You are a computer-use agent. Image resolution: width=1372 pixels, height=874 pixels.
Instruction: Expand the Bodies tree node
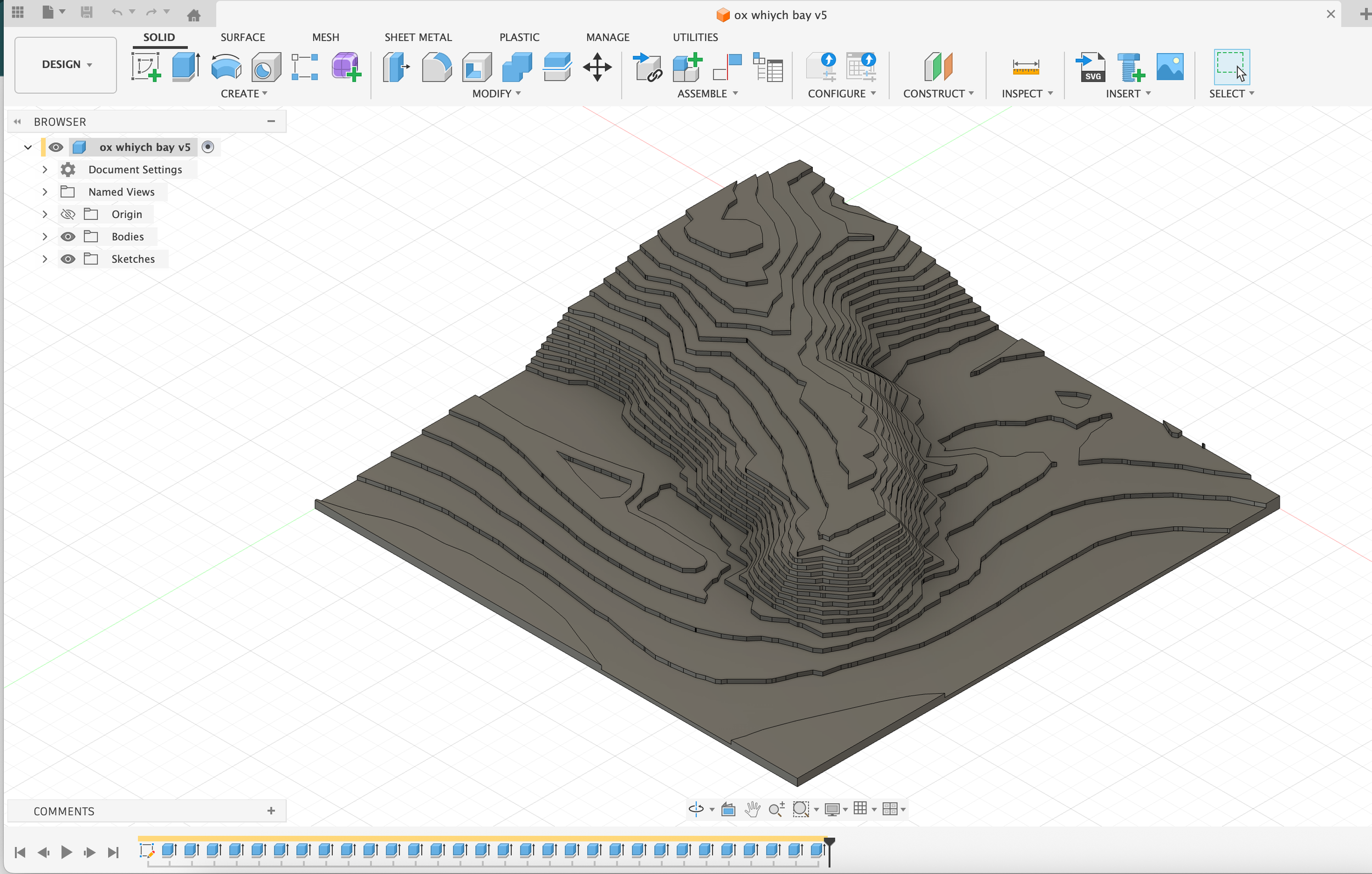44,236
